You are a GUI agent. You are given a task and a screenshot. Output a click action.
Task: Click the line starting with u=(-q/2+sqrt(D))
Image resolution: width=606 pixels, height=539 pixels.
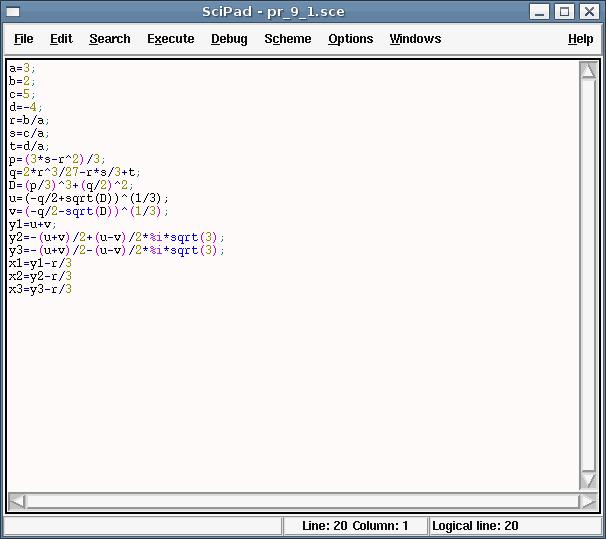coord(89,198)
